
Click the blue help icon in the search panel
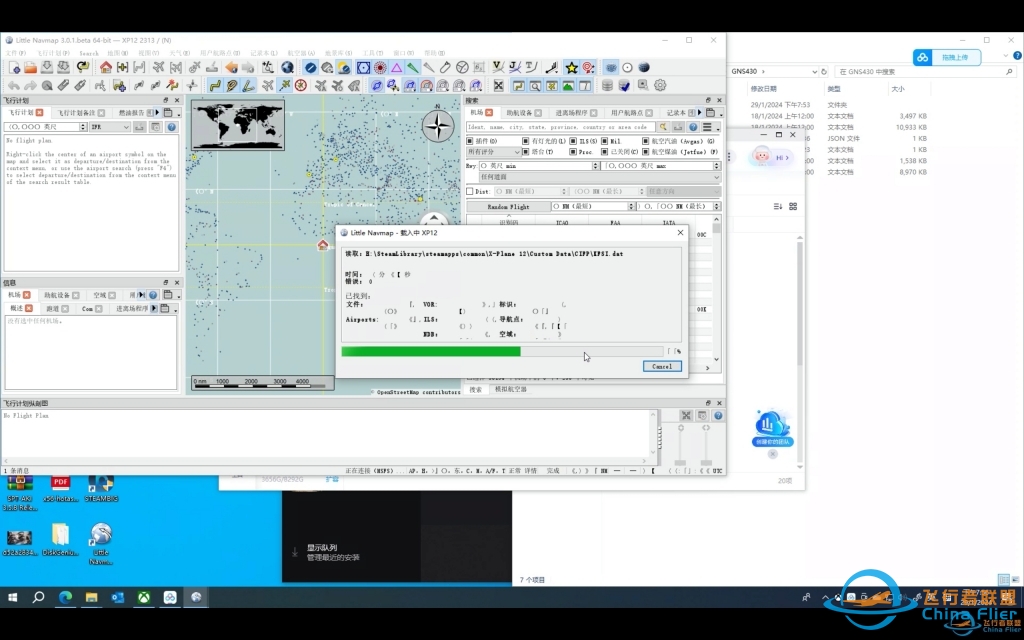pyautogui.click(x=693, y=127)
